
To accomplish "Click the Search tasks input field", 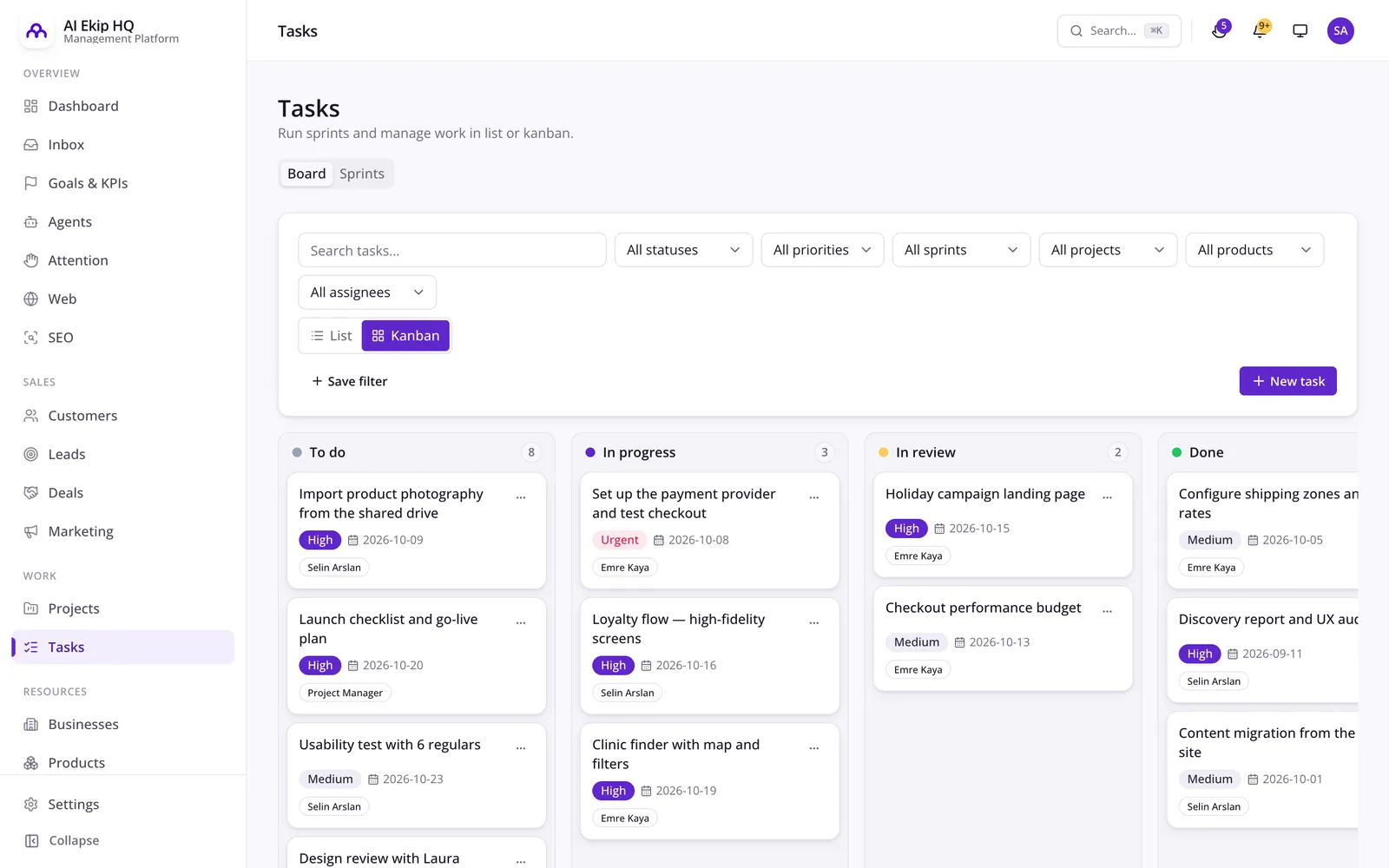I will tap(452, 250).
